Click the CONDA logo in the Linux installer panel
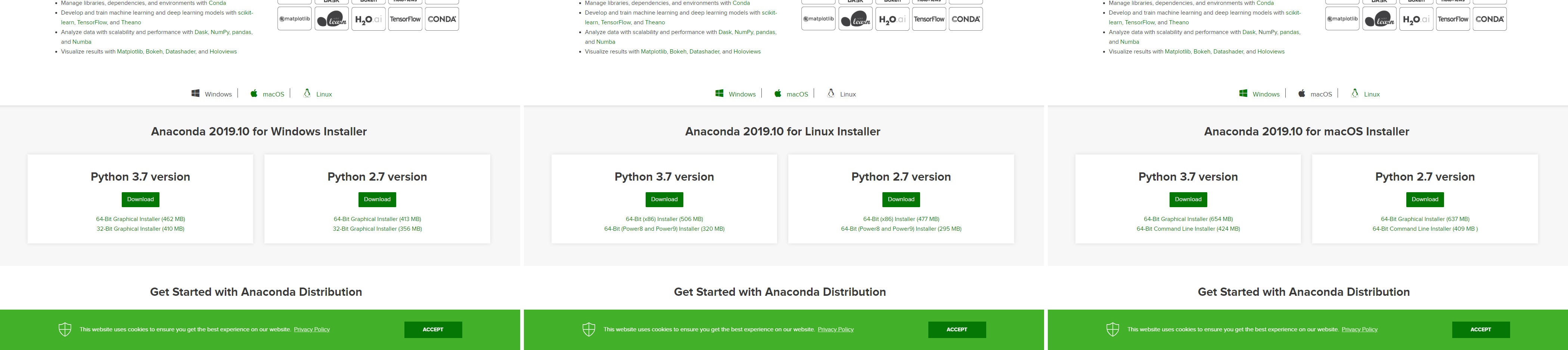This screenshot has height=350, width=1568. pos(966,19)
